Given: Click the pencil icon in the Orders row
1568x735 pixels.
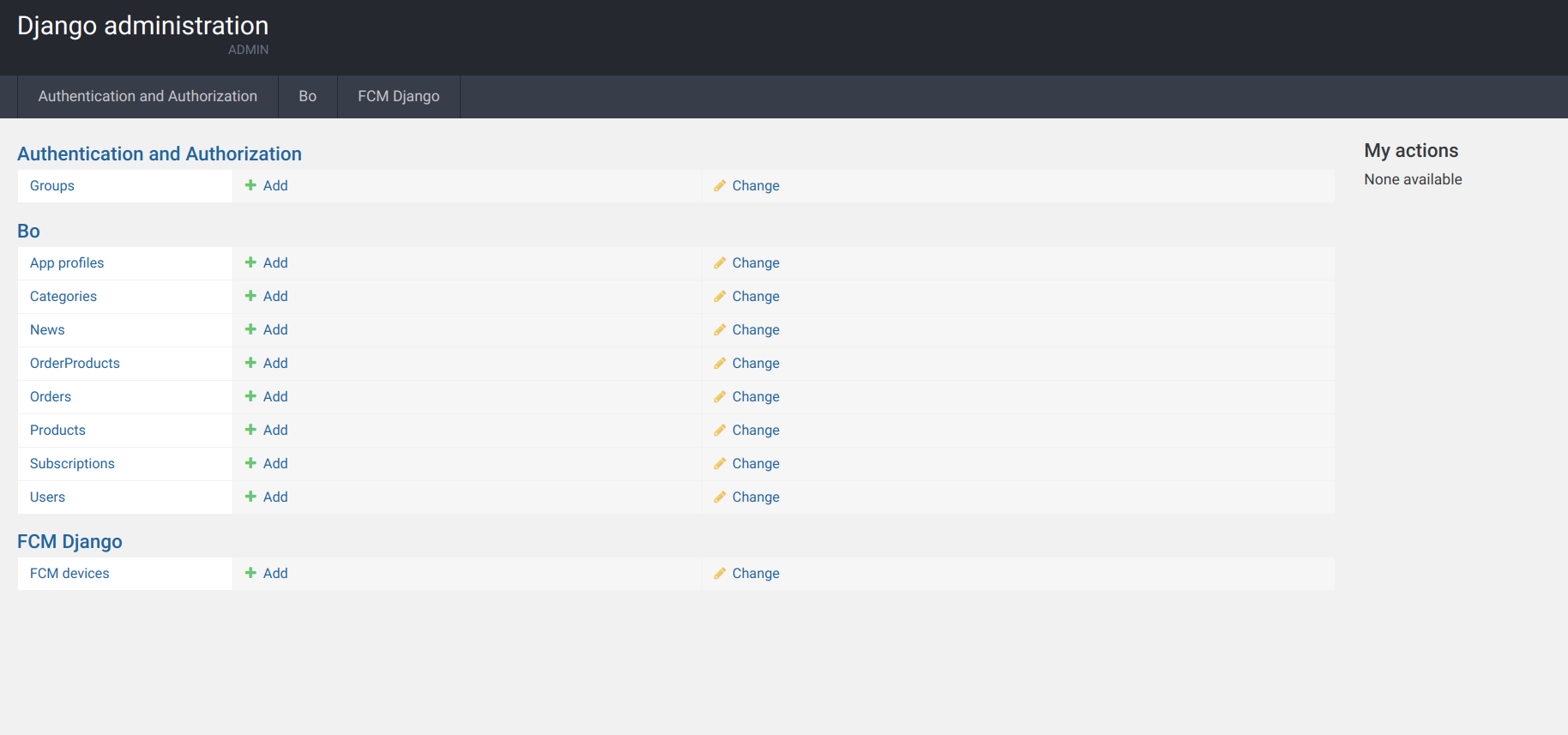Looking at the screenshot, I should click(x=720, y=397).
